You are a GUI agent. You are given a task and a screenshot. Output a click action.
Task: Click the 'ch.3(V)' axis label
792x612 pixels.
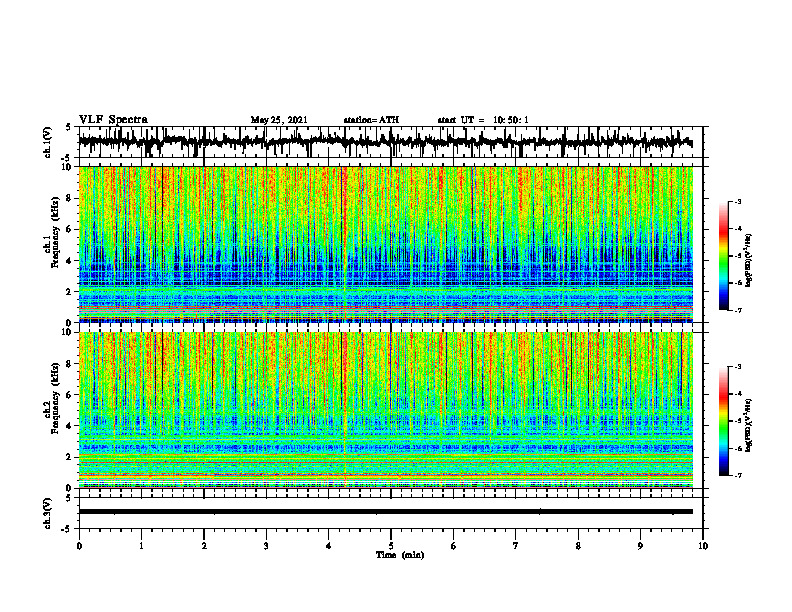[48, 513]
